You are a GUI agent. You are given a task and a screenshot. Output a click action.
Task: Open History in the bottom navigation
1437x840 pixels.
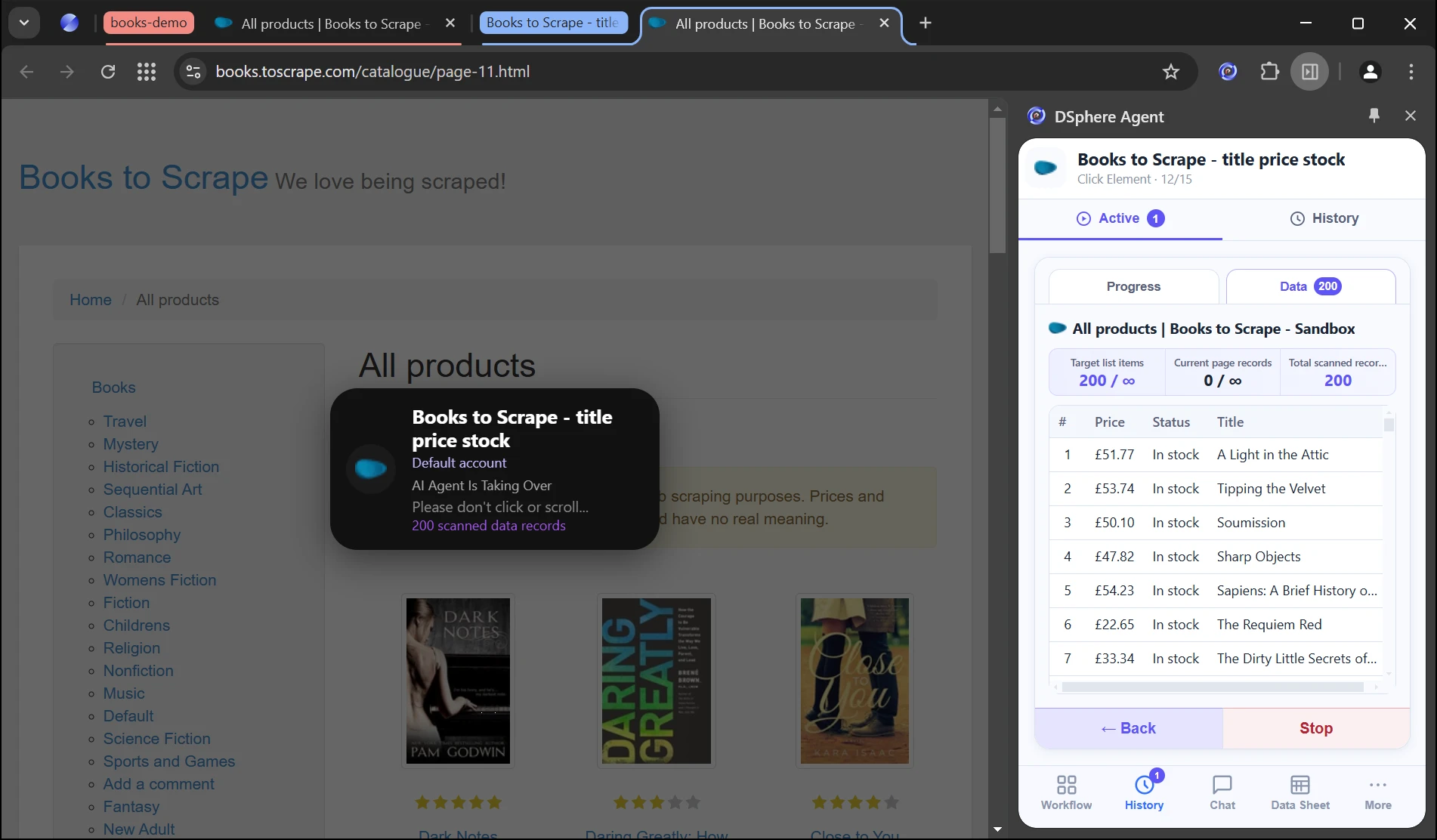tap(1144, 792)
